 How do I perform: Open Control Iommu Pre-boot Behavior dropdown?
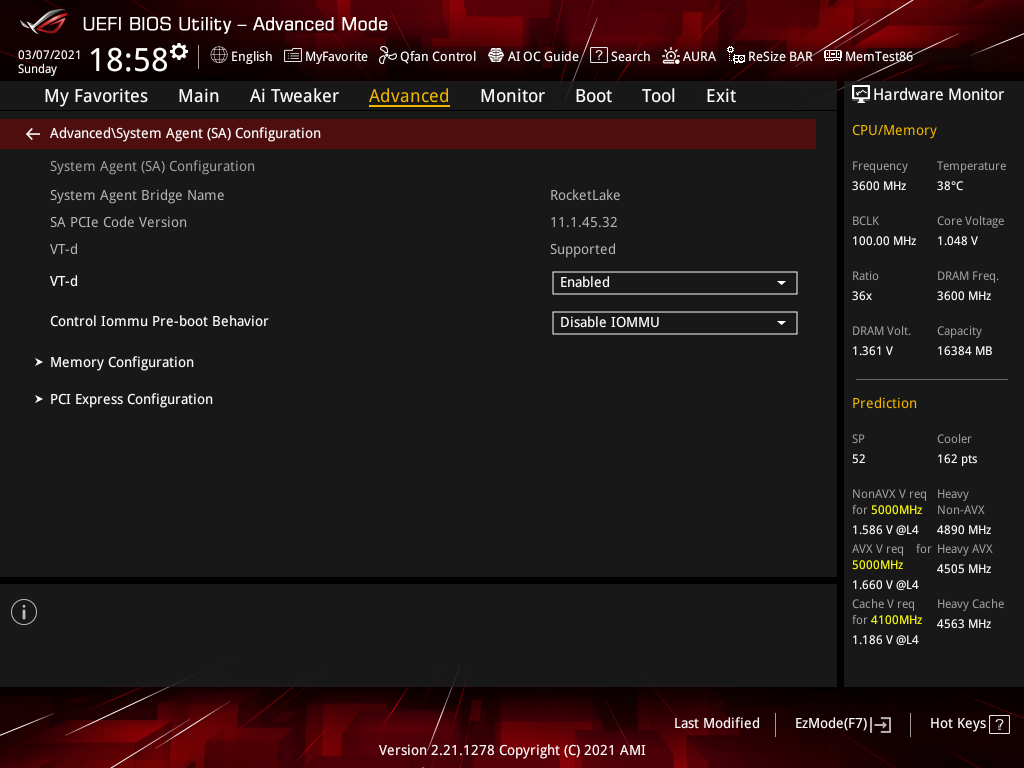pyautogui.click(x=675, y=323)
